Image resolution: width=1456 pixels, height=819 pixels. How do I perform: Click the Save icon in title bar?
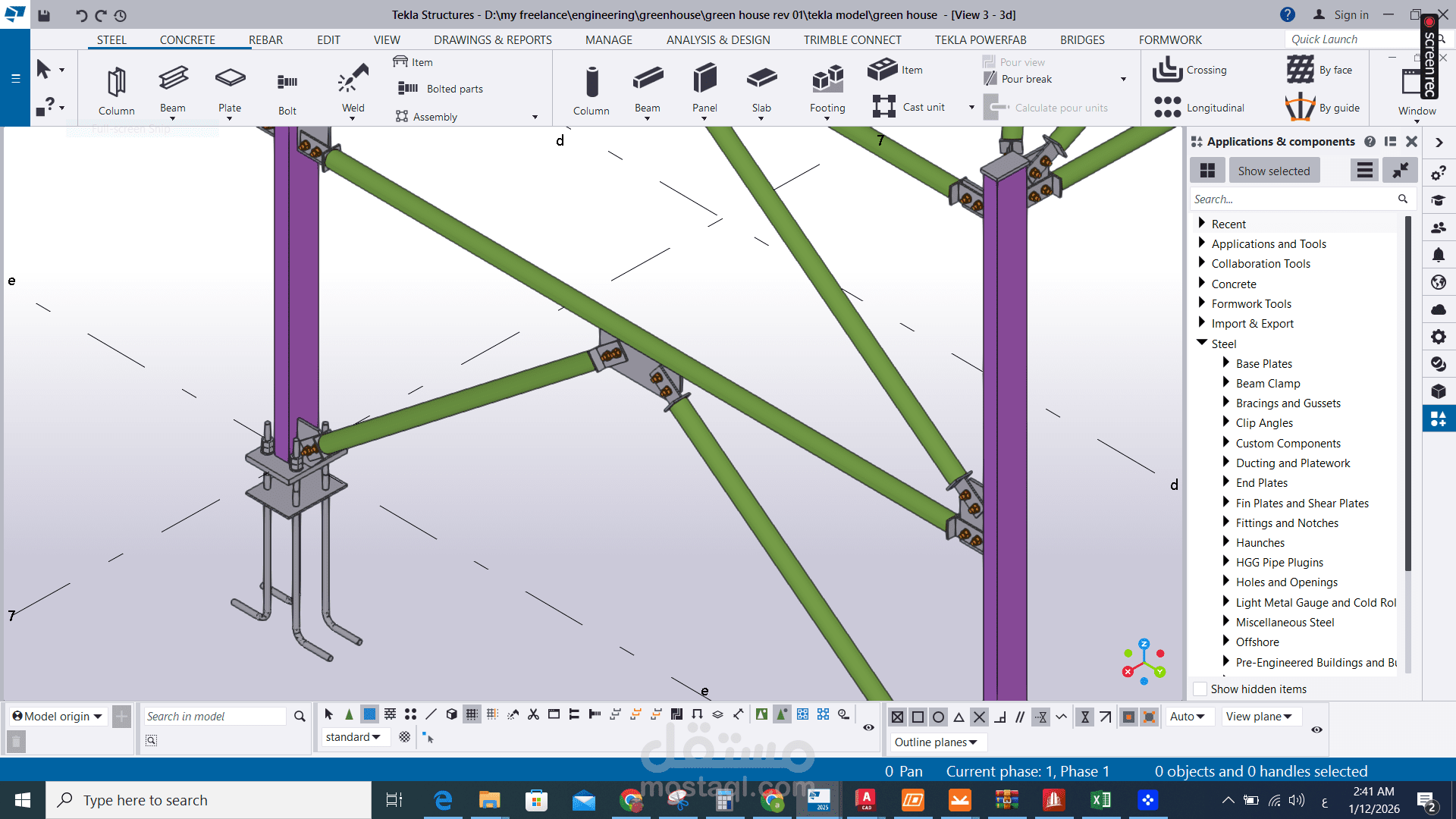[44, 15]
